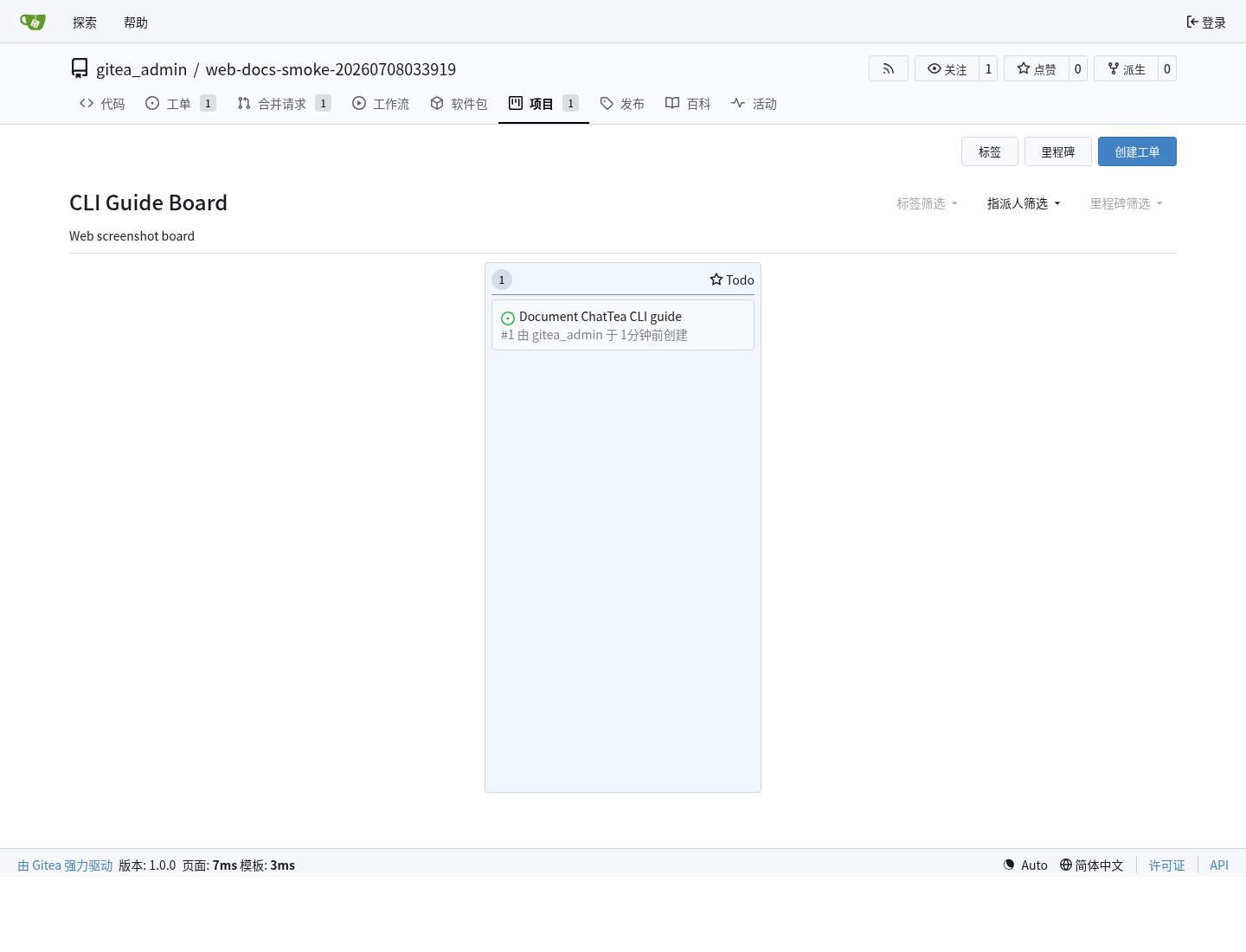1246x952 pixels.
Task: Click the watchers count 1
Action: coord(988,68)
